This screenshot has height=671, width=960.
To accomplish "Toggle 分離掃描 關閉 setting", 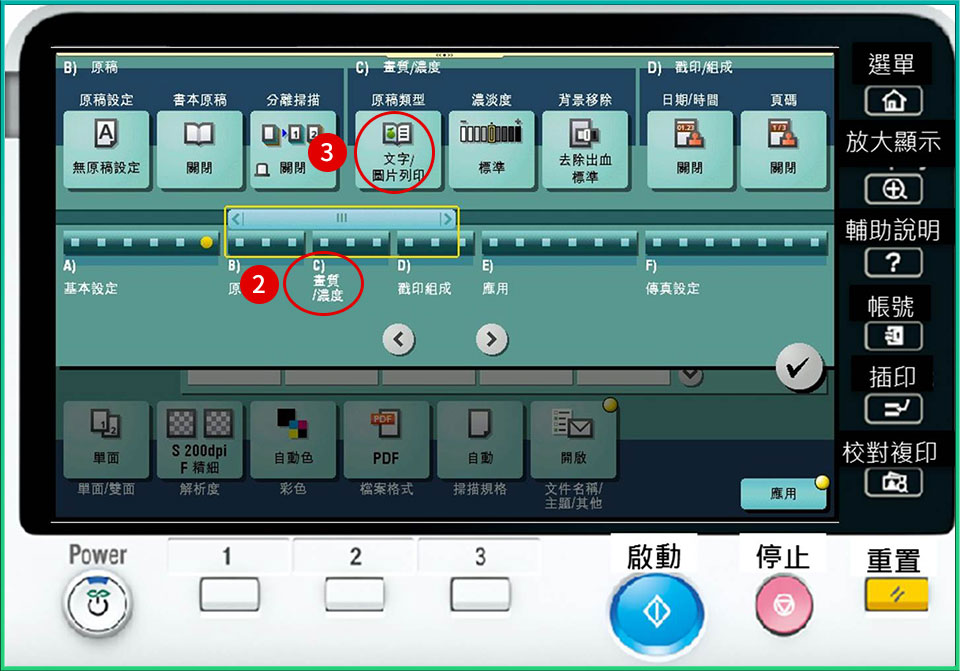I will pos(291,149).
